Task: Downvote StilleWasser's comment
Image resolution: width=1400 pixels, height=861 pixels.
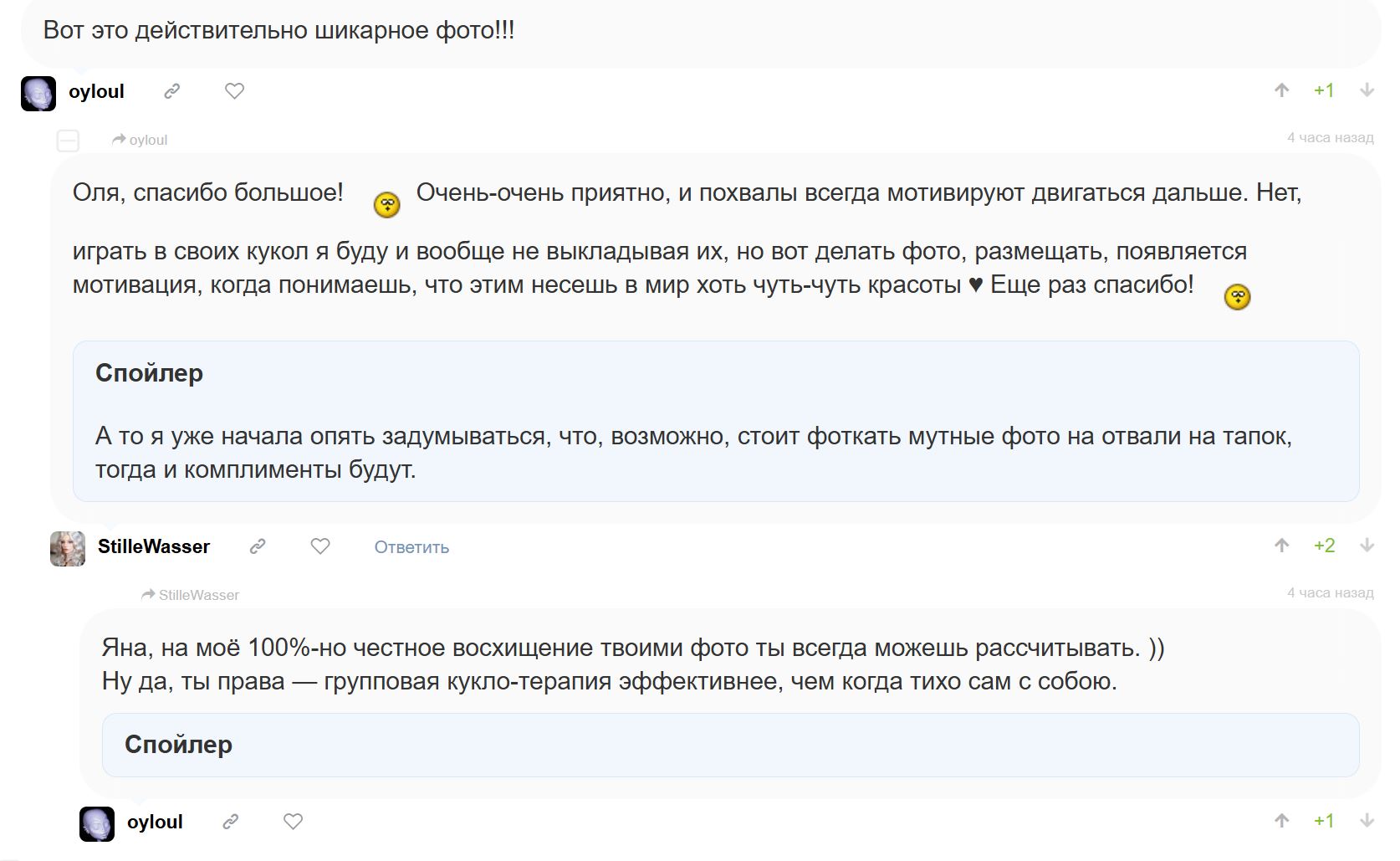Action: pos(1367,546)
